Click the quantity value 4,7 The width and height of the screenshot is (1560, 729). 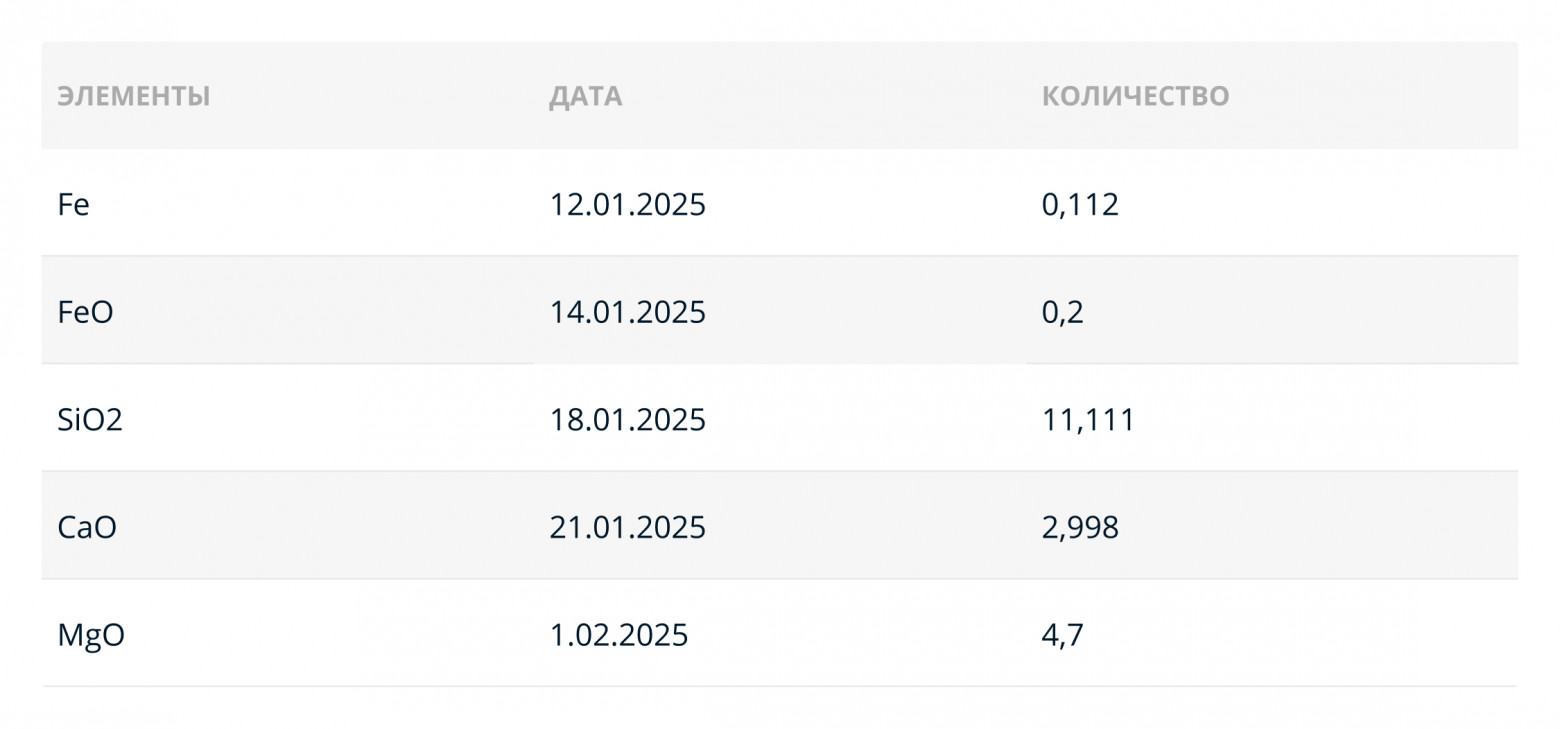point(1062,635)
